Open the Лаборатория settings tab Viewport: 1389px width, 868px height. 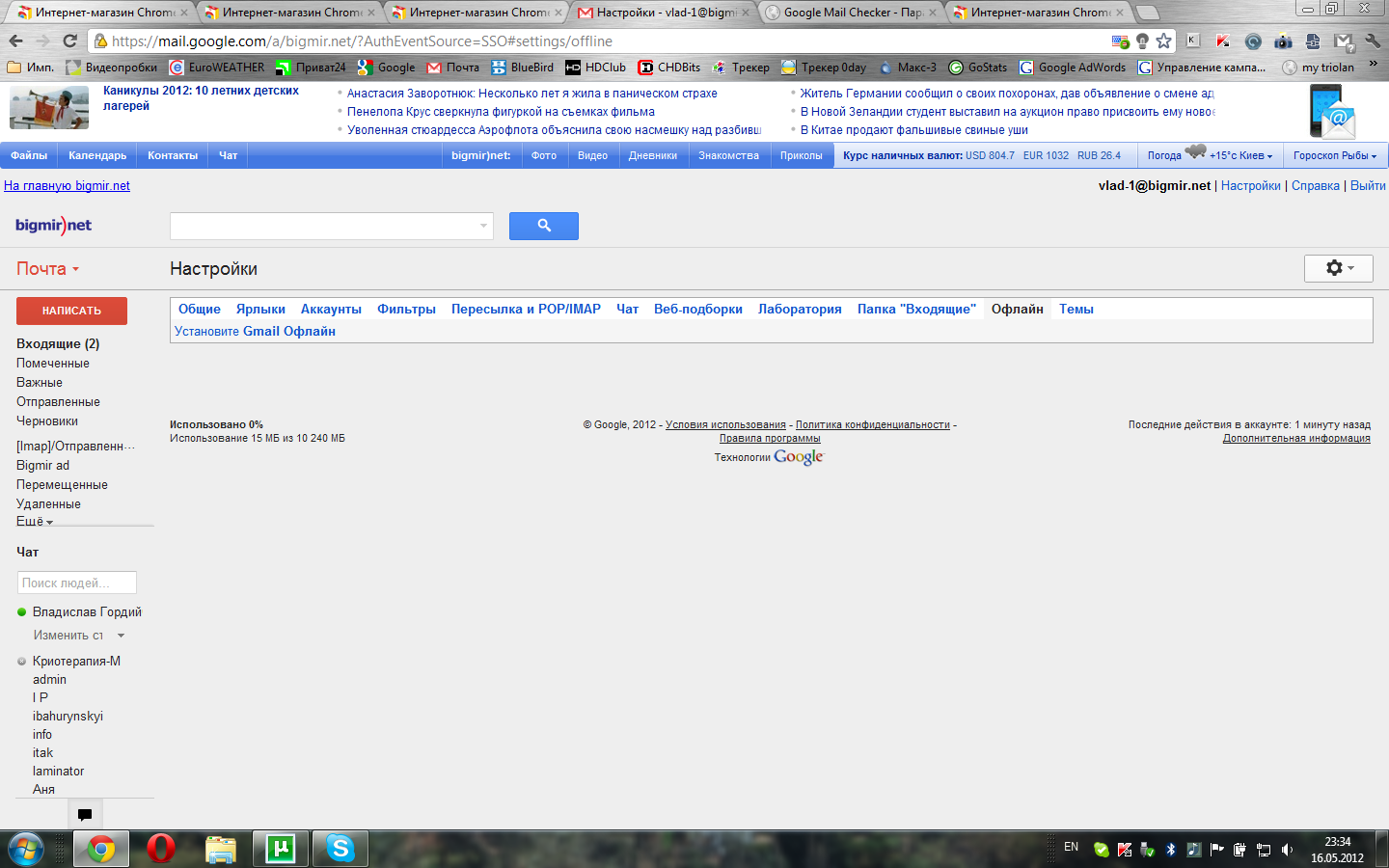800,309
